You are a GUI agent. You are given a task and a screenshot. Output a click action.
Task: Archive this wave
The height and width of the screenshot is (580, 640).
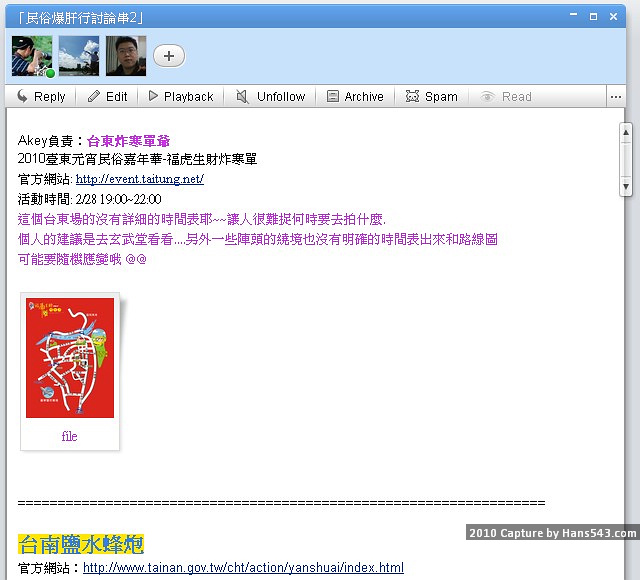[x=355, y=97]
